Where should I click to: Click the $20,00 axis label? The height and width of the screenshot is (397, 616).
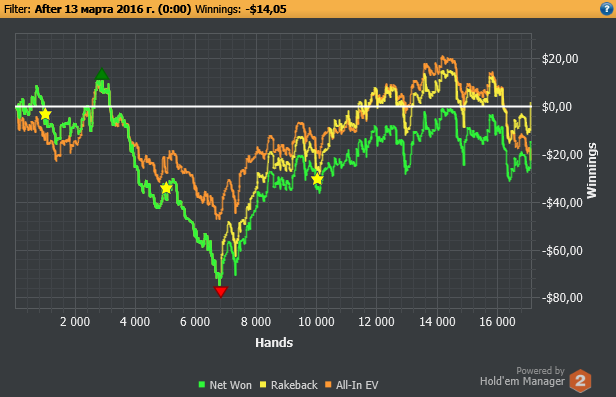[x=560, y=59]
